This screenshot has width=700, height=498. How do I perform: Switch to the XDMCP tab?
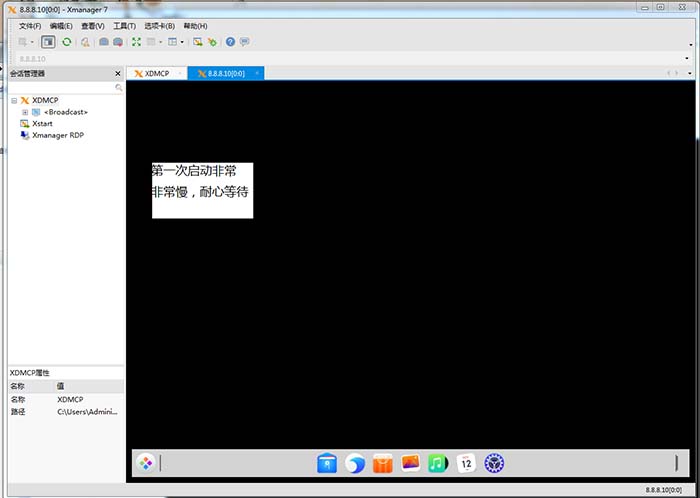click(157, 74)
